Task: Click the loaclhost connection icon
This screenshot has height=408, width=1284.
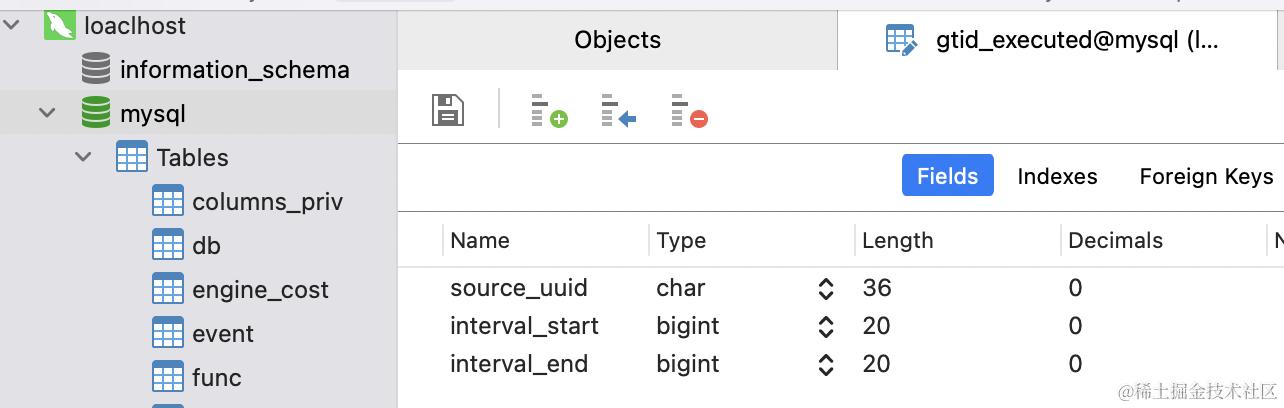Action: click(60, 25)
